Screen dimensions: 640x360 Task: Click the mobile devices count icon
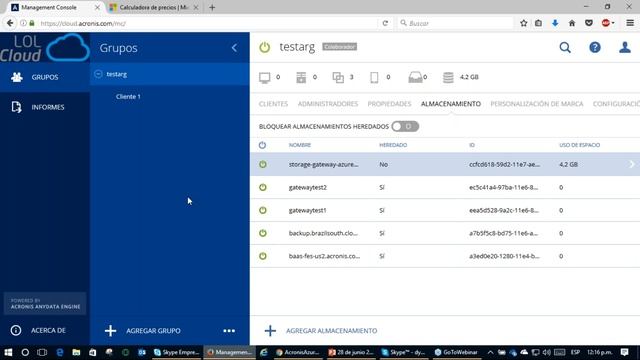pyautogui.click(x=374, y=77)
